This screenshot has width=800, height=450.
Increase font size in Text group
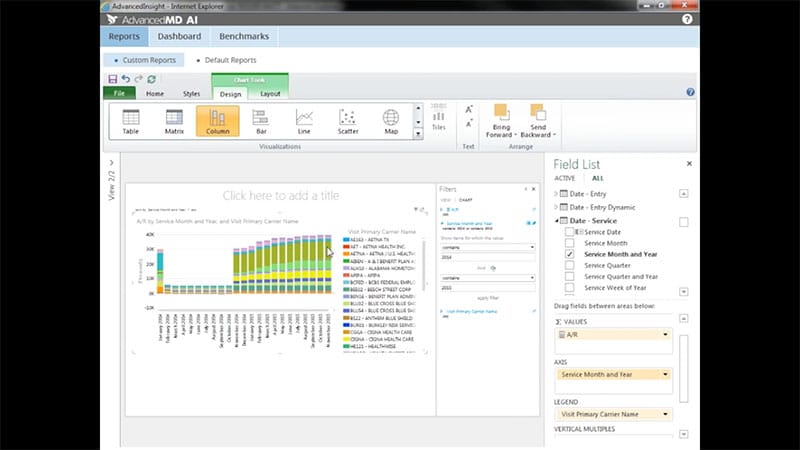[x=468, y=110]
